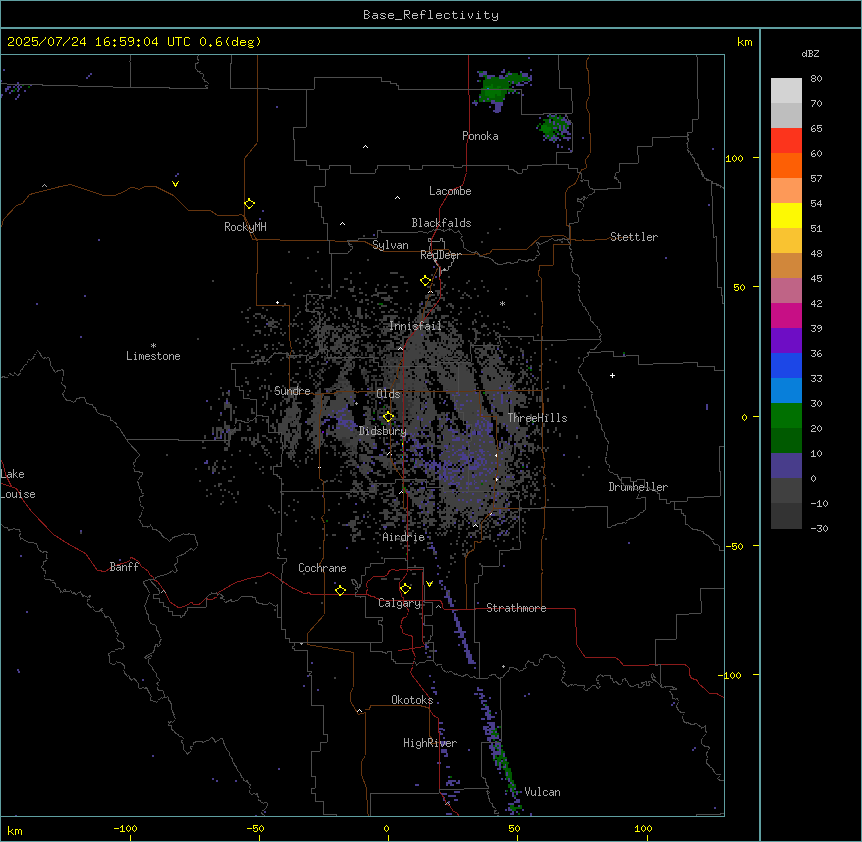Click the Banff label
This screenshot has width=862, height=842.
pos(124,567)
